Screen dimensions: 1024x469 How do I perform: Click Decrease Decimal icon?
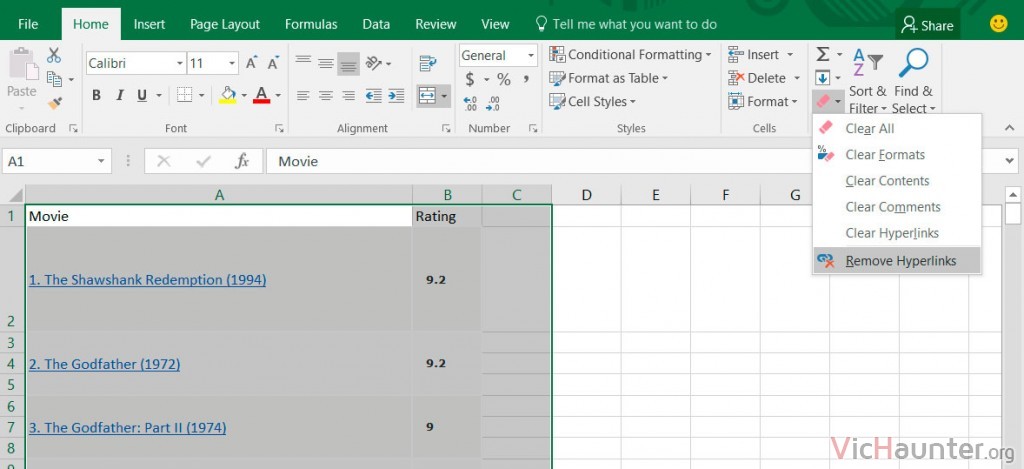coord(493,103)
